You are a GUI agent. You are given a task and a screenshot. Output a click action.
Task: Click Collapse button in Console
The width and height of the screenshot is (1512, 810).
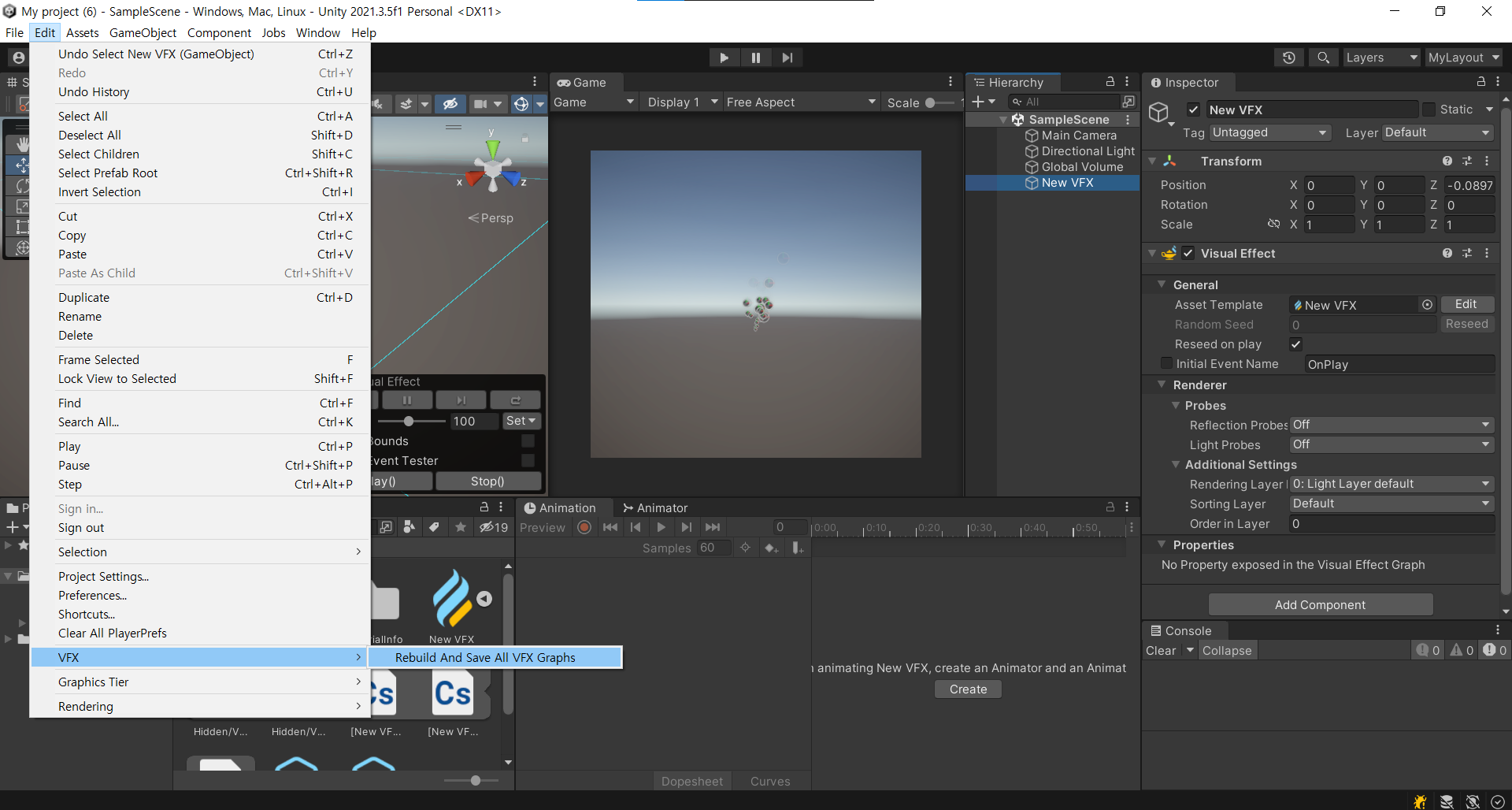point(1227,650)
